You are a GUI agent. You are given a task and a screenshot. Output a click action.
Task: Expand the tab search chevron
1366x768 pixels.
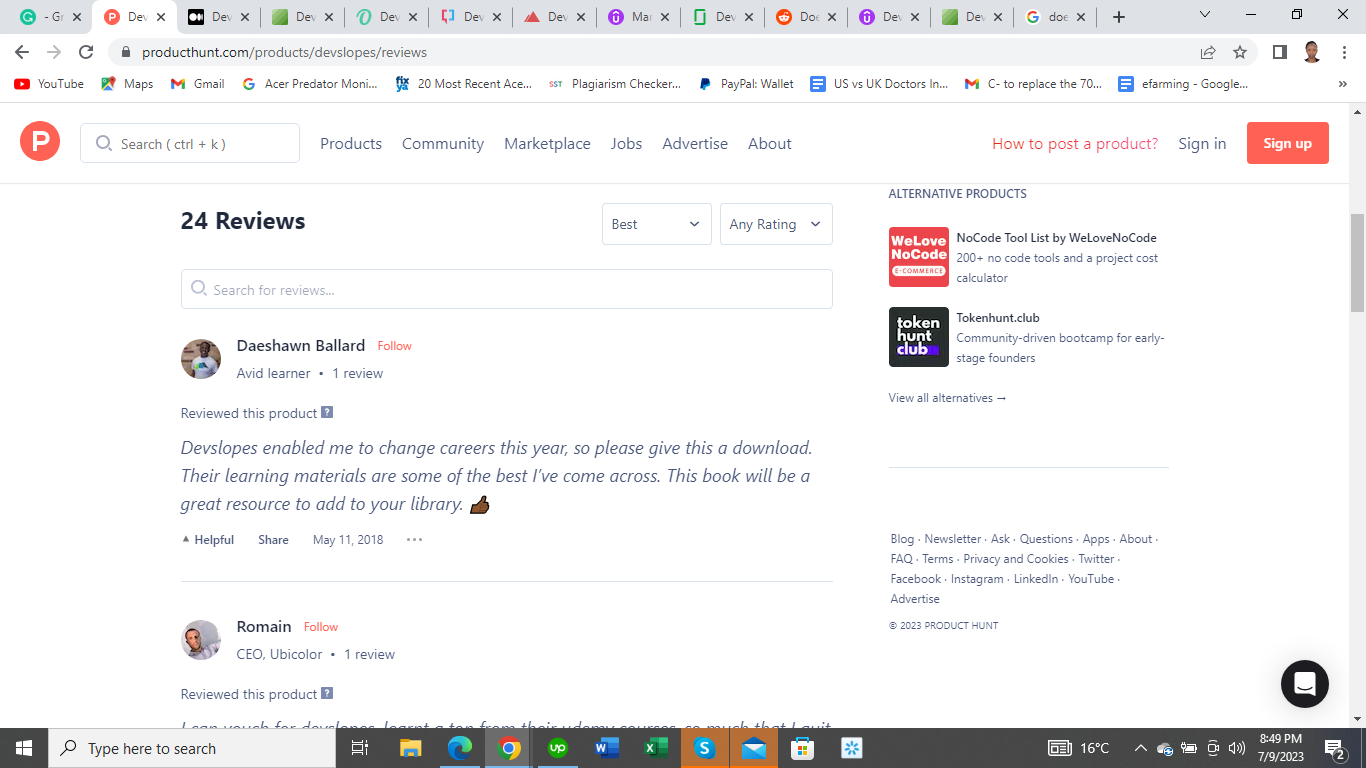click(1205, 16)
